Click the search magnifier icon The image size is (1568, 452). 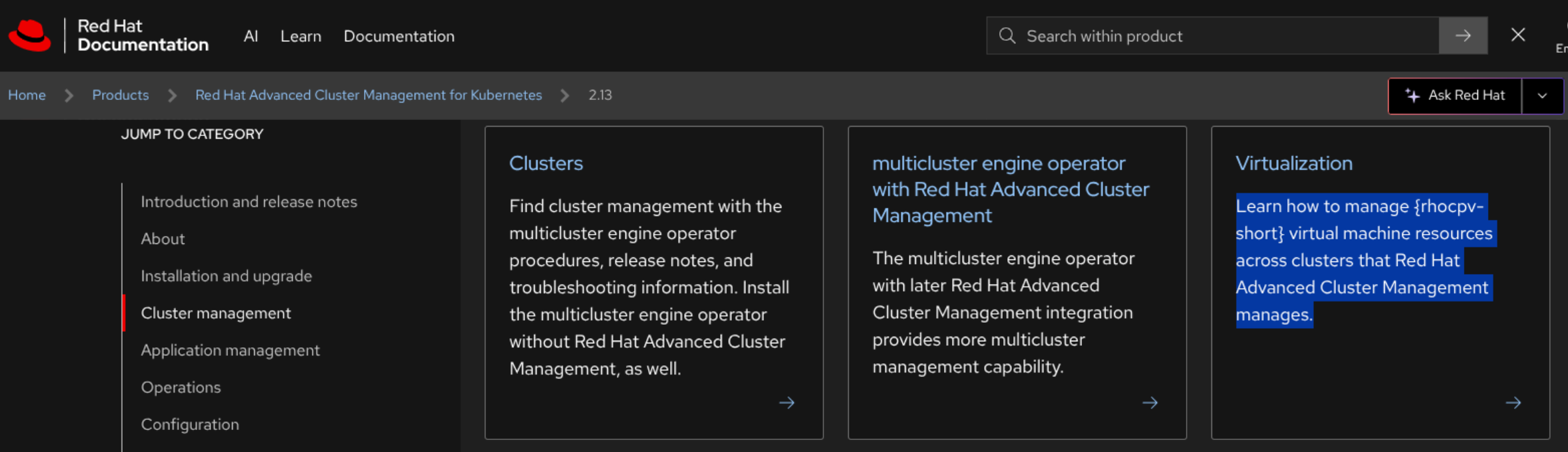[x=1007, y=36]
